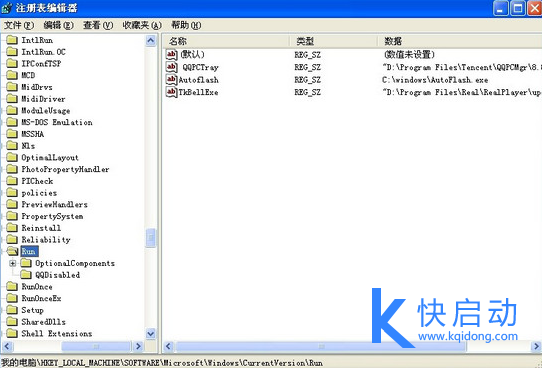Click the Reliability folder icon
This screenshot has height=368, width=542.
pos(12,240)
